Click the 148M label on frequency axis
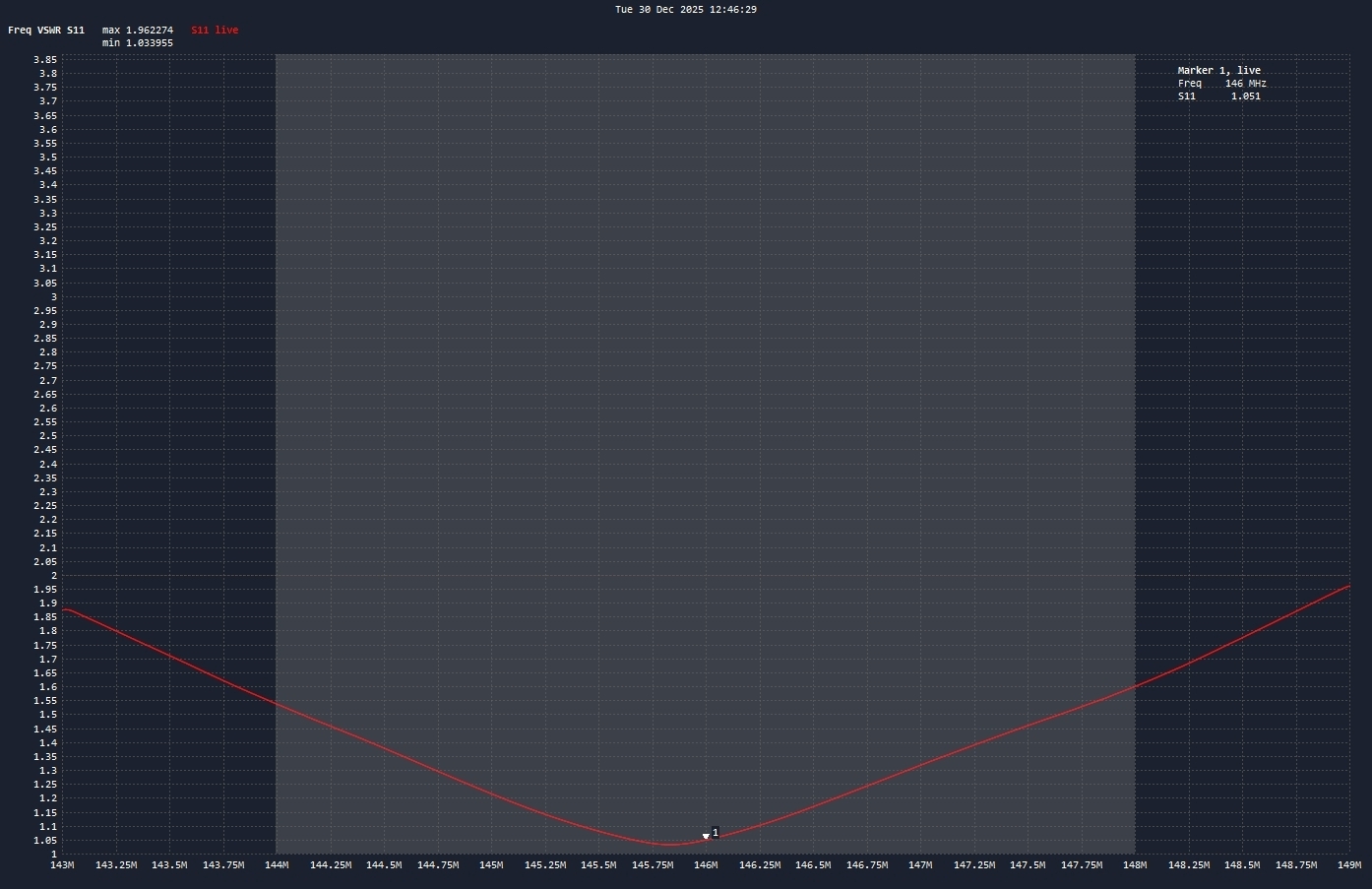The height and width of the screenshot is (889, 1372). coord(1135,865)
